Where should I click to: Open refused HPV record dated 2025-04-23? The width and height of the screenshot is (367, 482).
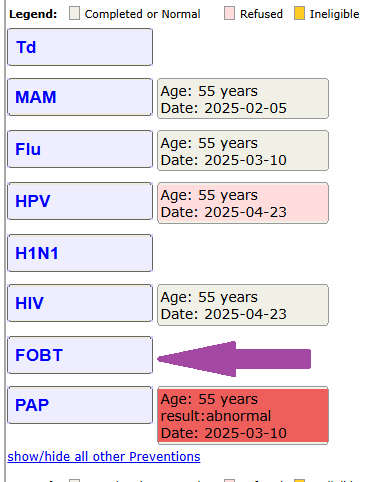(243, 203)
